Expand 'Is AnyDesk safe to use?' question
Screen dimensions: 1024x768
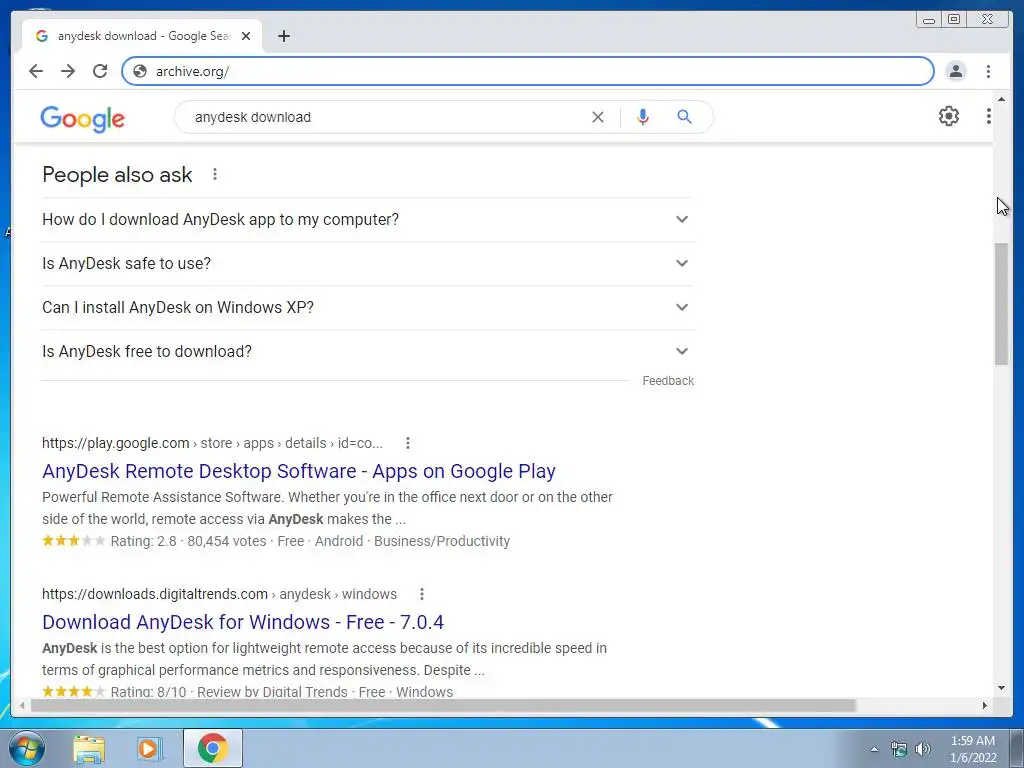pyautogui.click(x=368, y=263)
